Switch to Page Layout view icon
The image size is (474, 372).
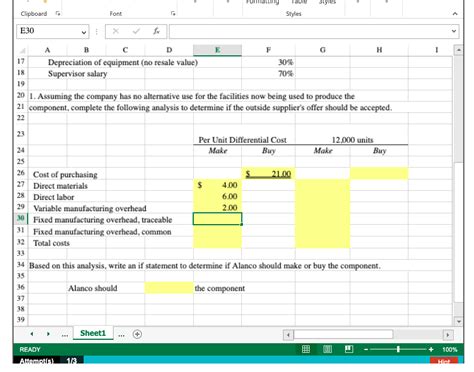(x=327, y=349)
